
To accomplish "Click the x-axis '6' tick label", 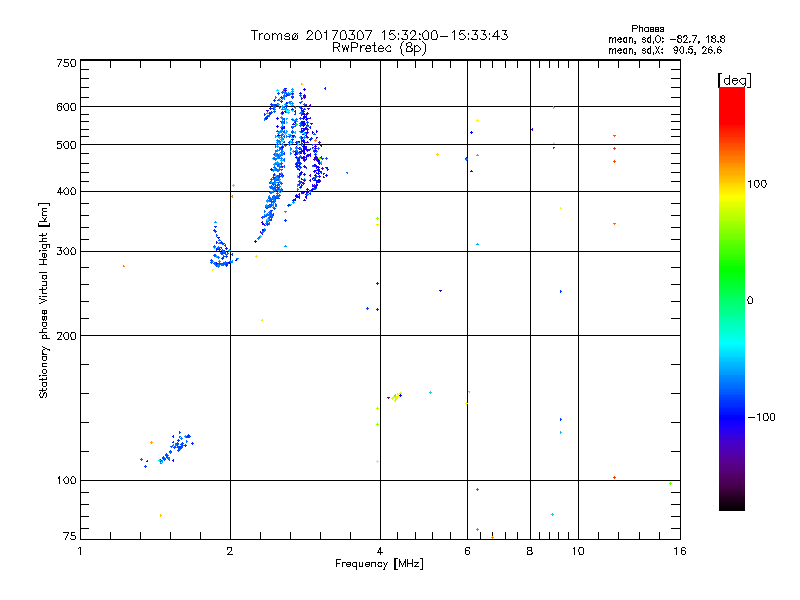I will coord(467,551).
